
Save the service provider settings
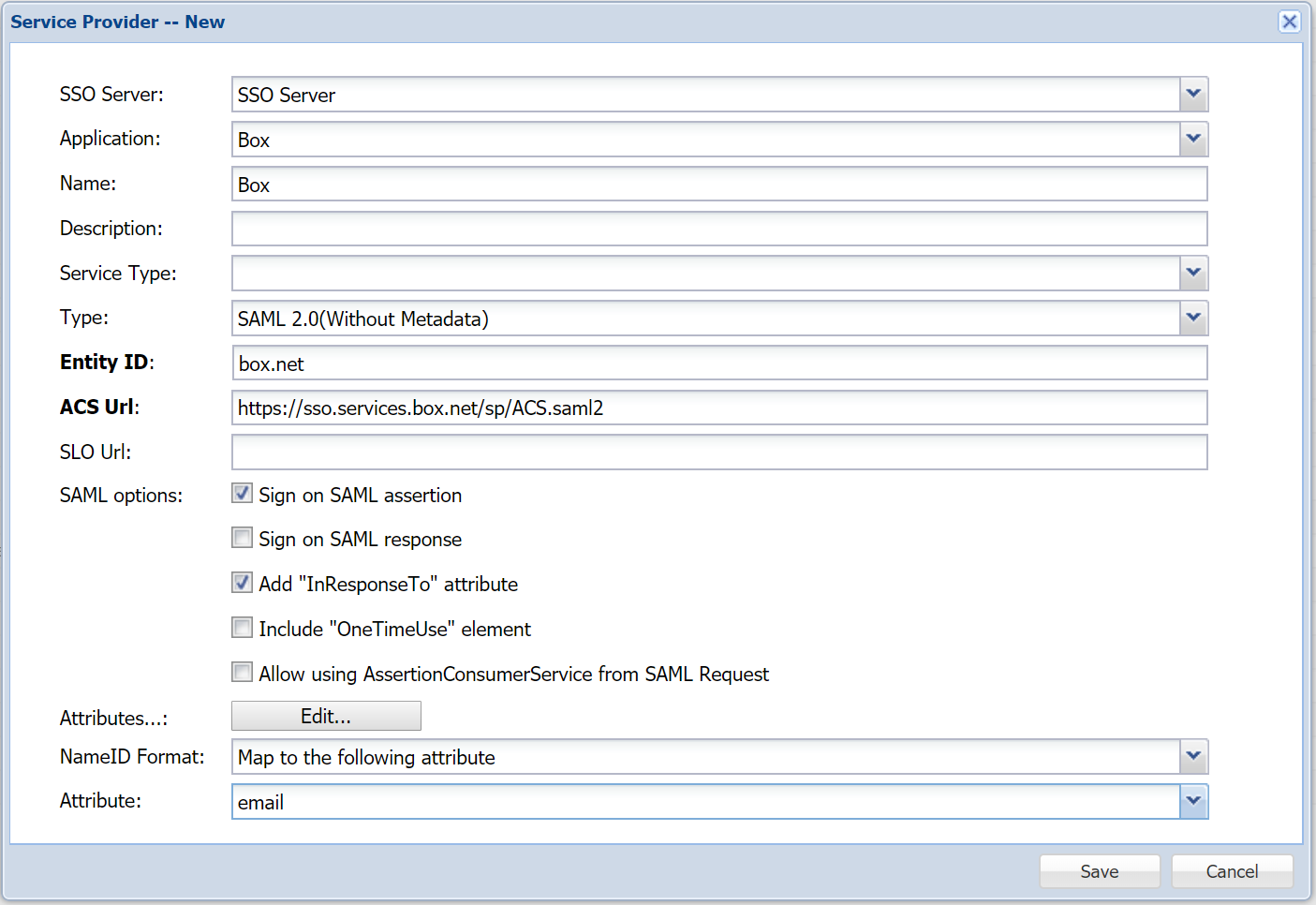click(x=1099, y=871)
